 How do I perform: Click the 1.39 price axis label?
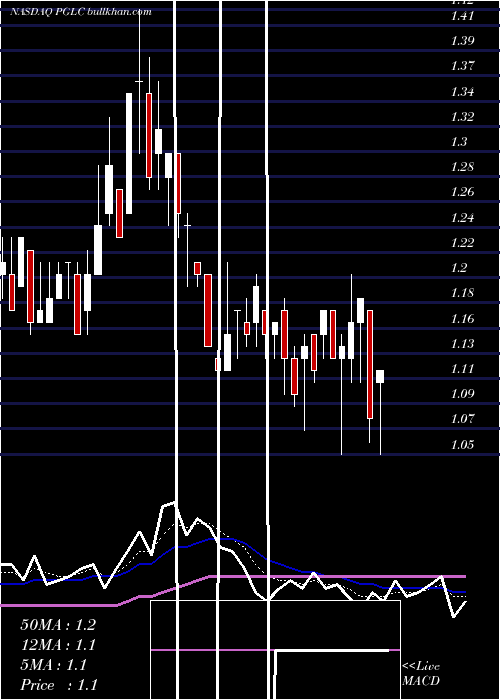[462, 41]
